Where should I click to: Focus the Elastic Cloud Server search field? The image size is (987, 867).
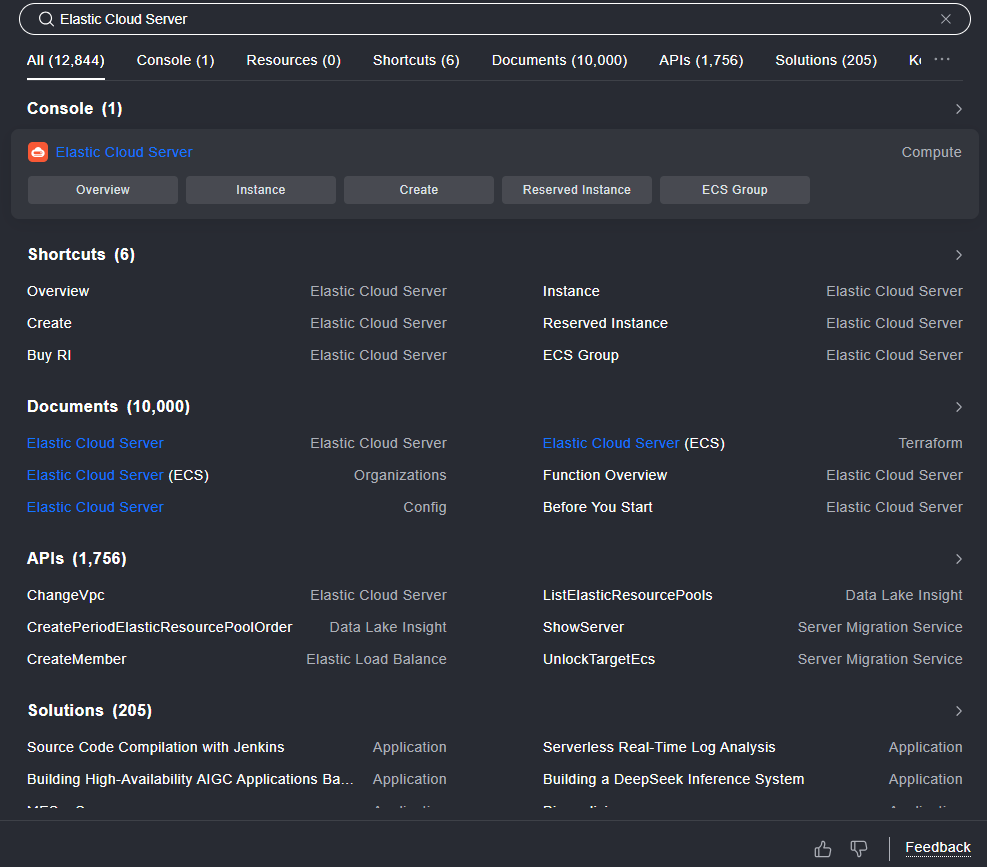pos(494,20)
